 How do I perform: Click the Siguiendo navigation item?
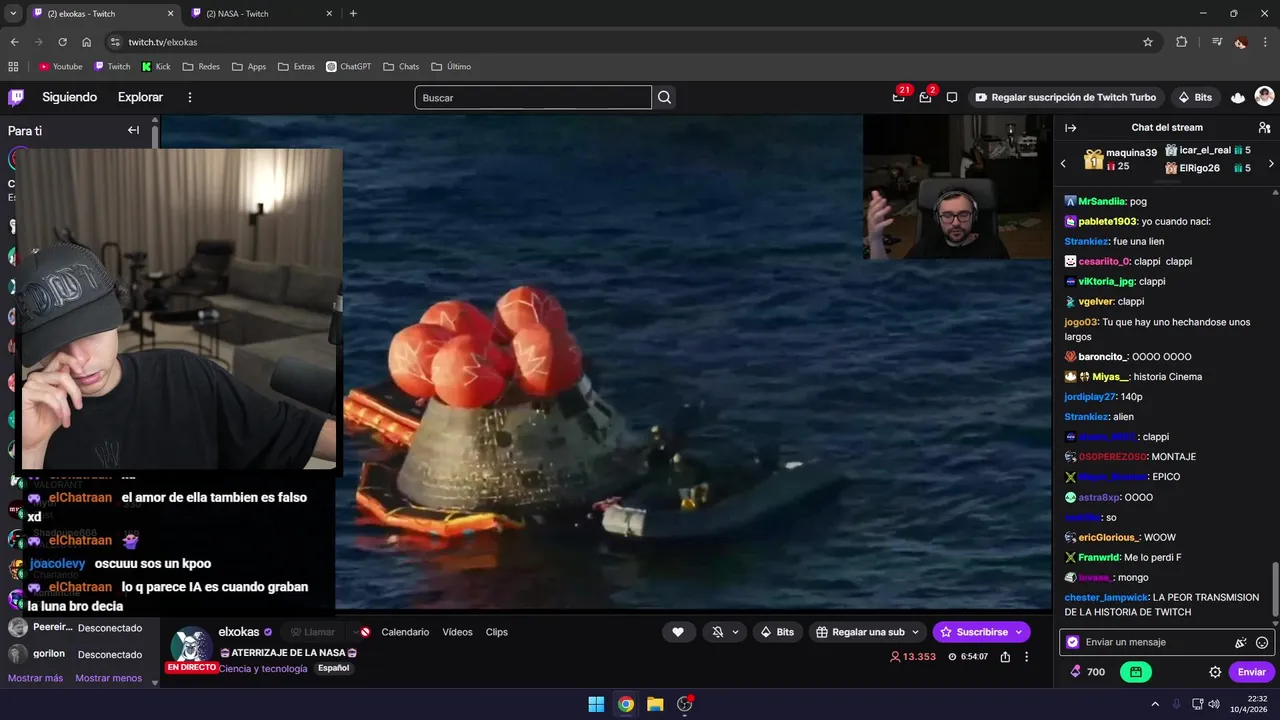pos(70,97)
